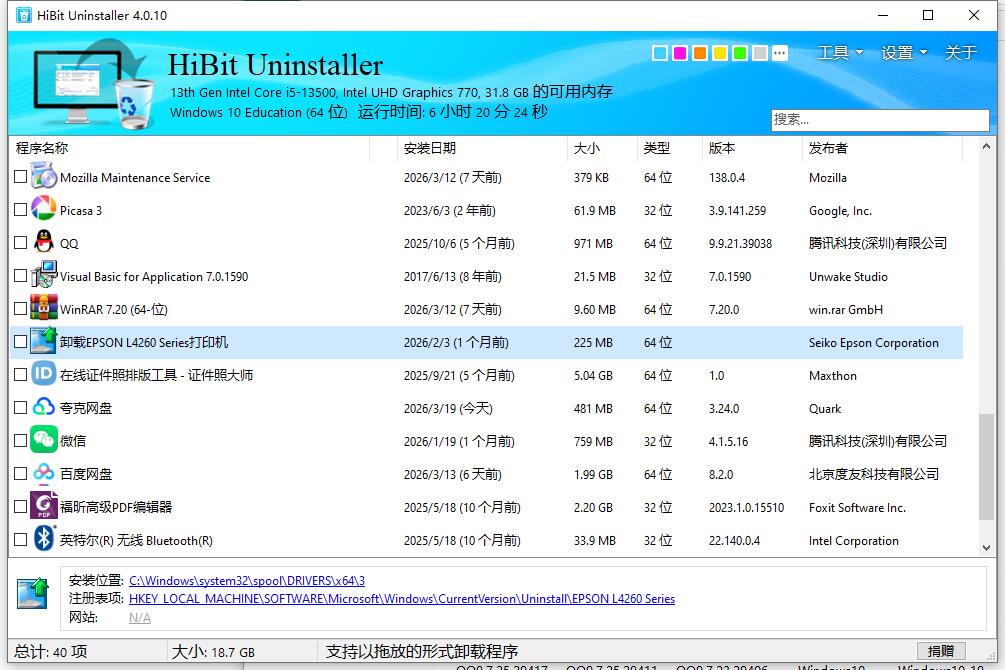This screenshot has width=1005, height=670.
Task: Click the 福昕高级PDF编辑器 icon
Action: pos(44,506)
